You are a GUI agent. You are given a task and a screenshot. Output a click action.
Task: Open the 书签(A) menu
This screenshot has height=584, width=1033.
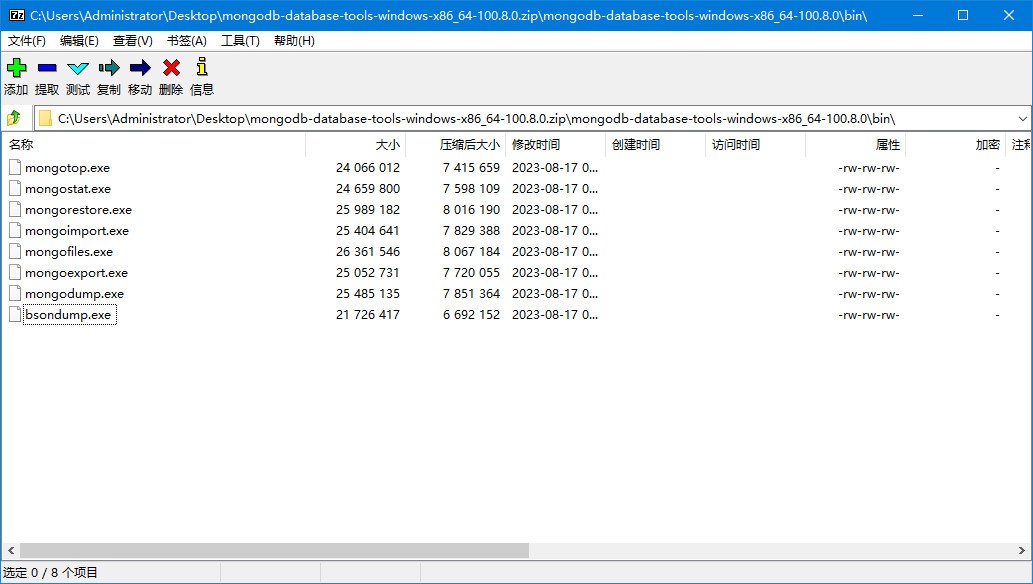tap(186, 41)
